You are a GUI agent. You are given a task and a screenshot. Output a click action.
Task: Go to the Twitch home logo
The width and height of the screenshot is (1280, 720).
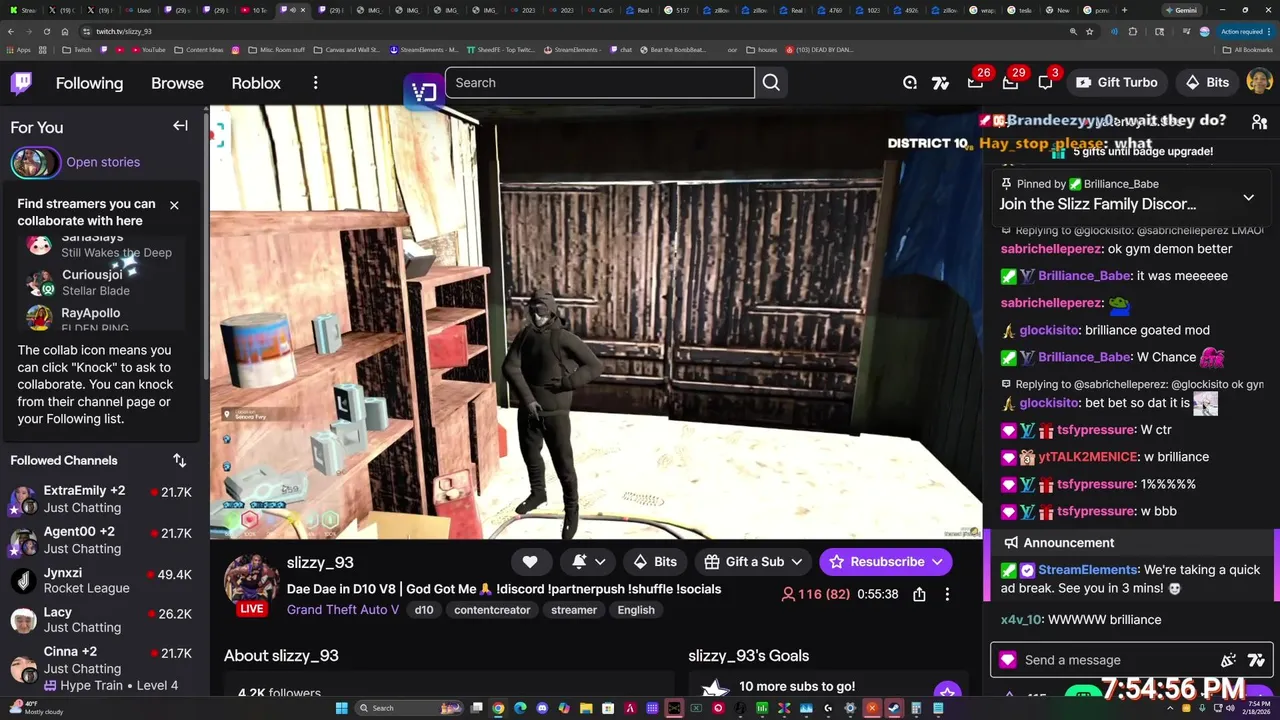pos(21,83)
